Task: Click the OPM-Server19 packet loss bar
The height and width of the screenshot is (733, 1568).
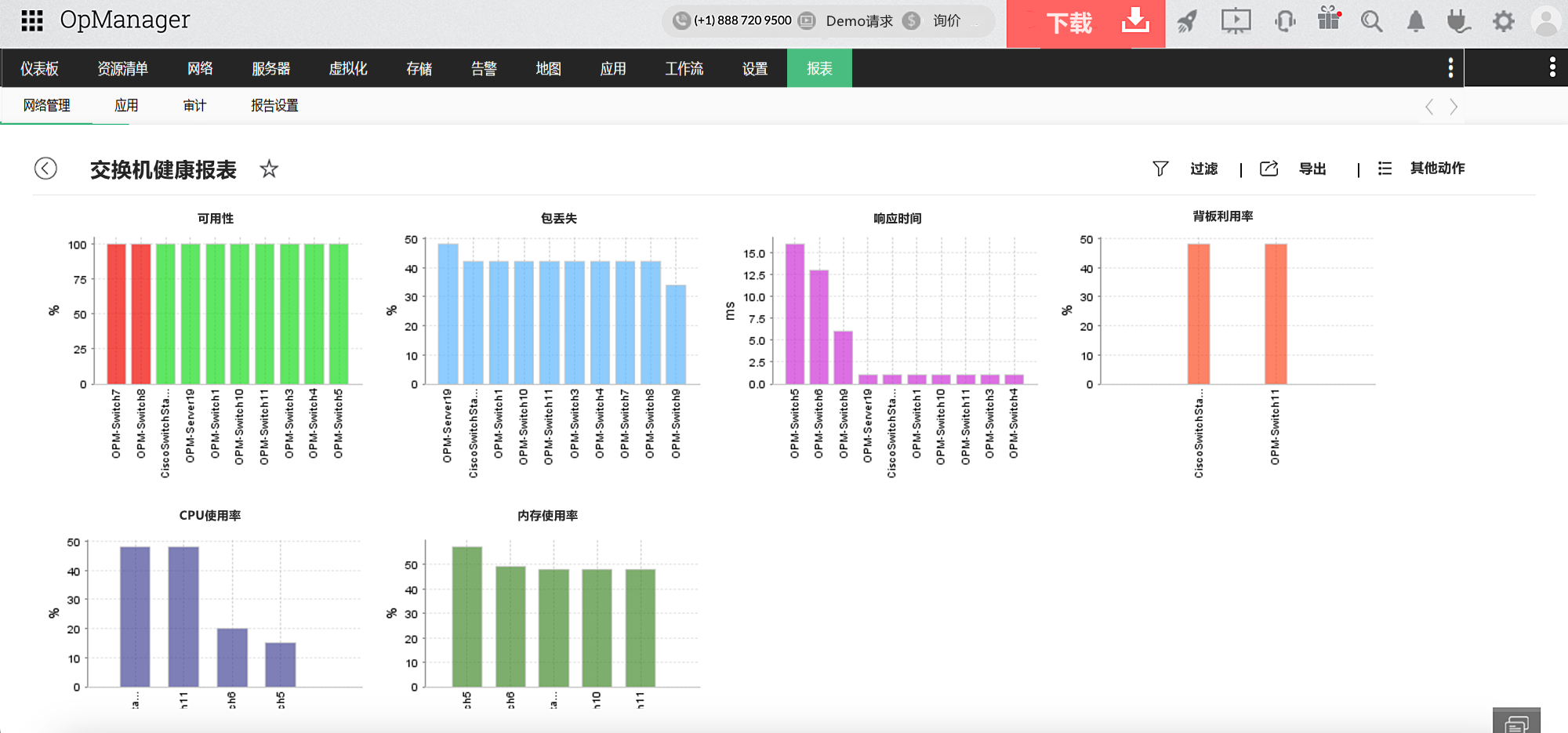Action: [448, 314]
